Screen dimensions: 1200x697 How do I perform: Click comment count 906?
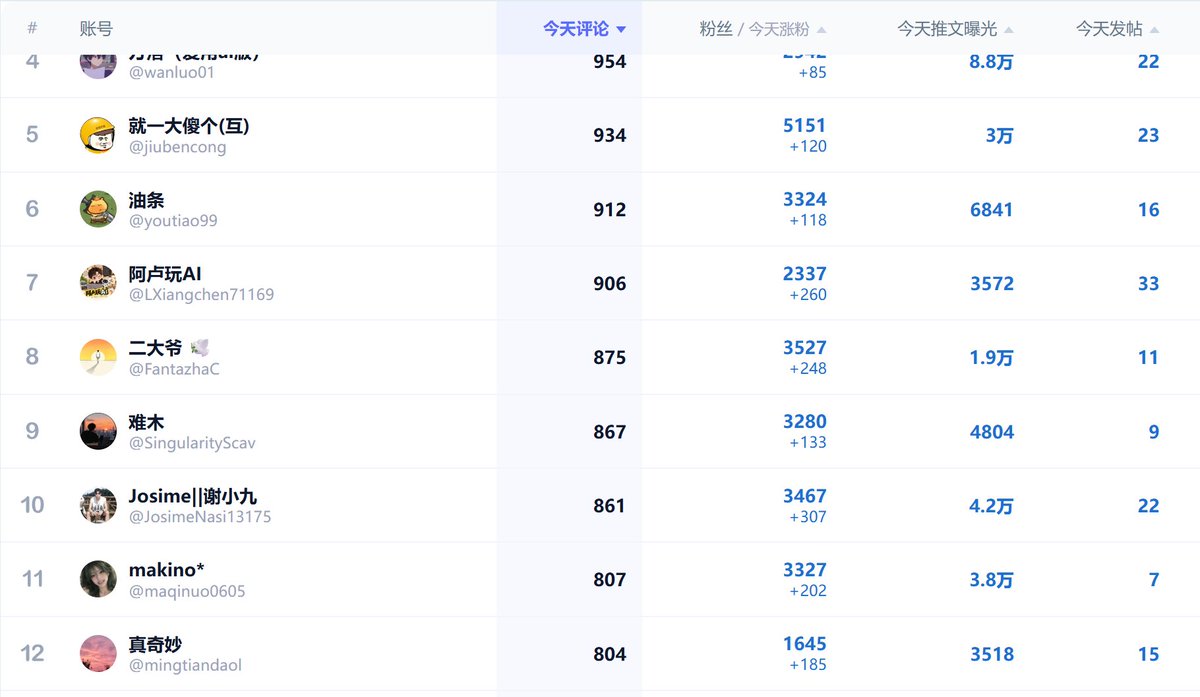tap(610, 283)
